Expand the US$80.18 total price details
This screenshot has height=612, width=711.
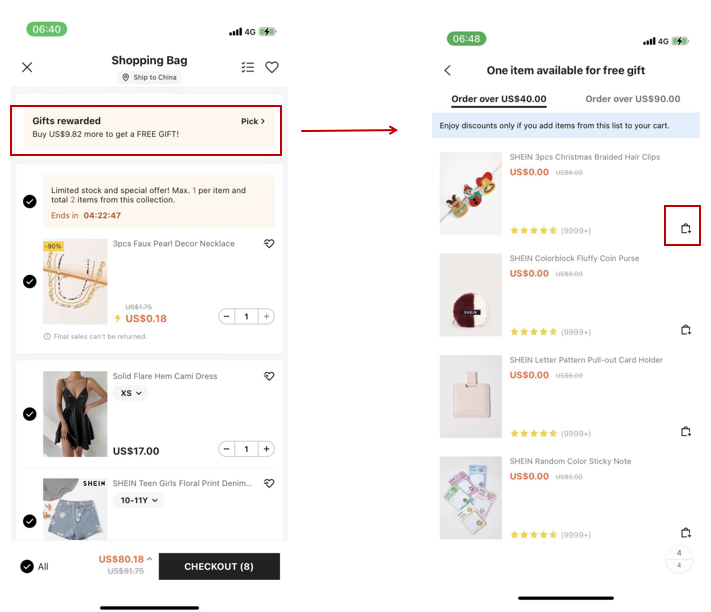click(149, 559)
